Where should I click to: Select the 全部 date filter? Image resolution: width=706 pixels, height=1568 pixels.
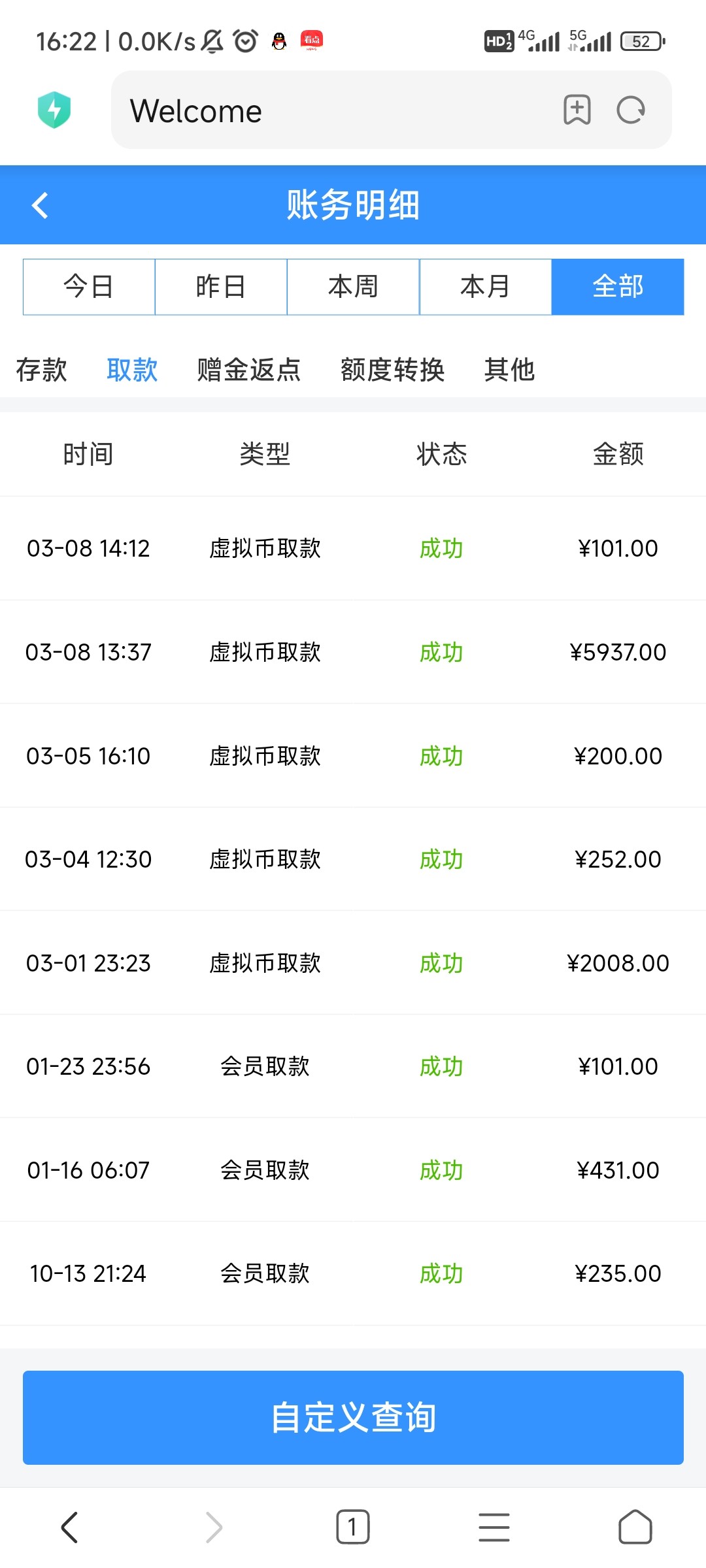click(x=618, y=287)
